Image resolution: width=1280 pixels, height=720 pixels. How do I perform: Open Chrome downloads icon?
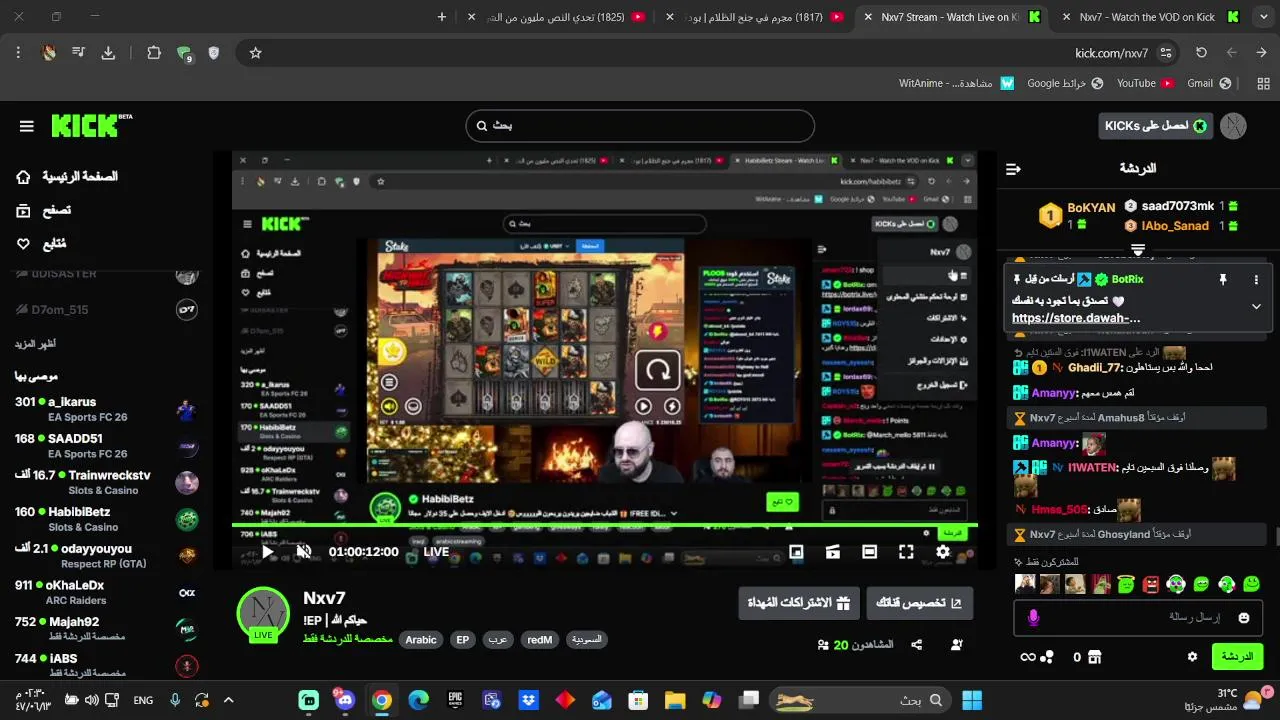(108, 53)
